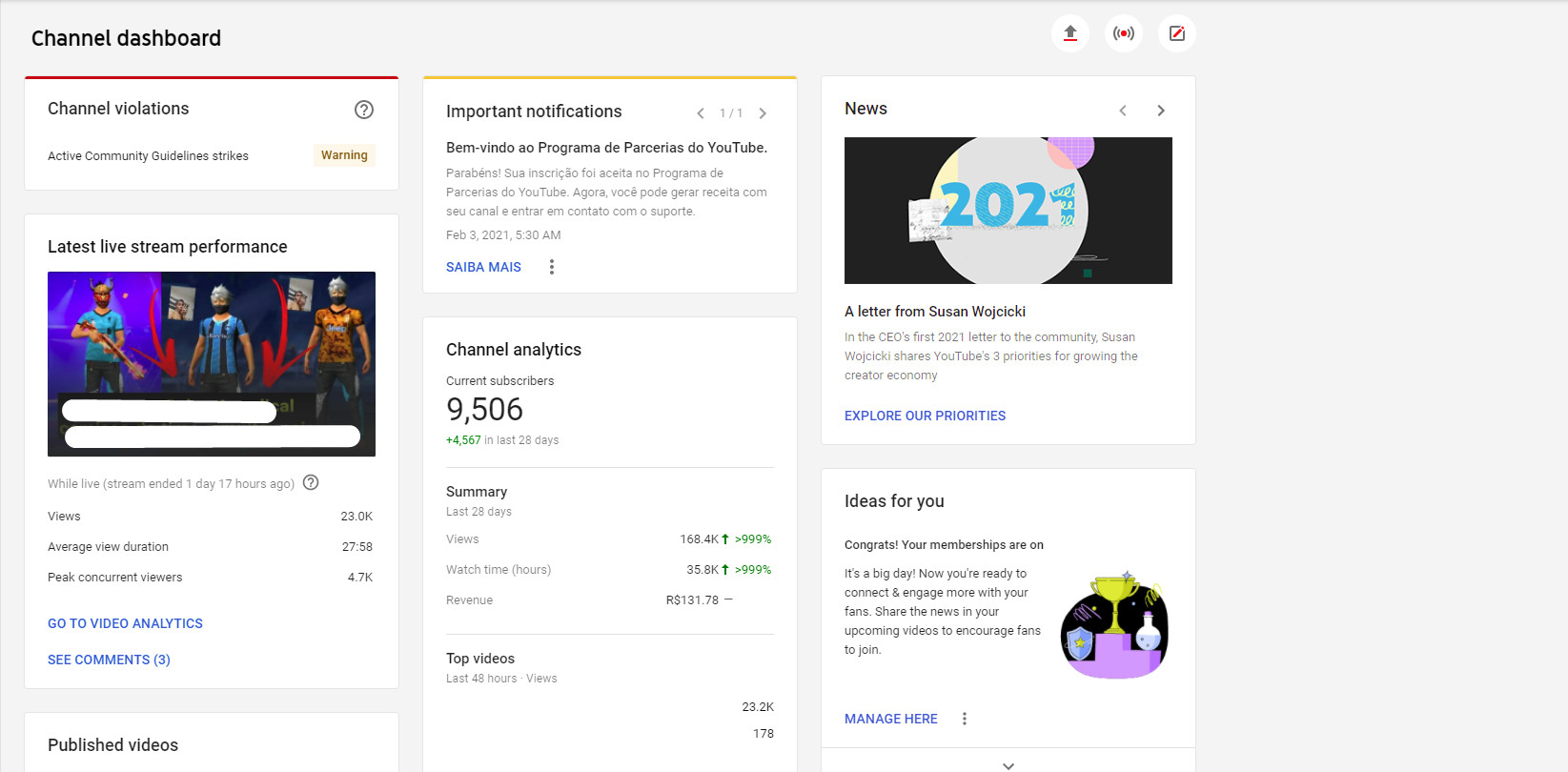Open help icon next to stream ended text
The width and height of the screenshot is (1568, 772).
click(311, 482)
